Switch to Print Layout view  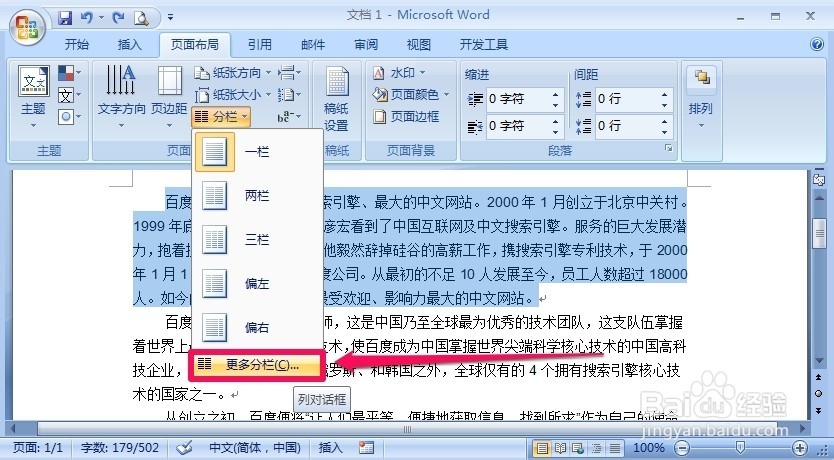coord(541,448)
